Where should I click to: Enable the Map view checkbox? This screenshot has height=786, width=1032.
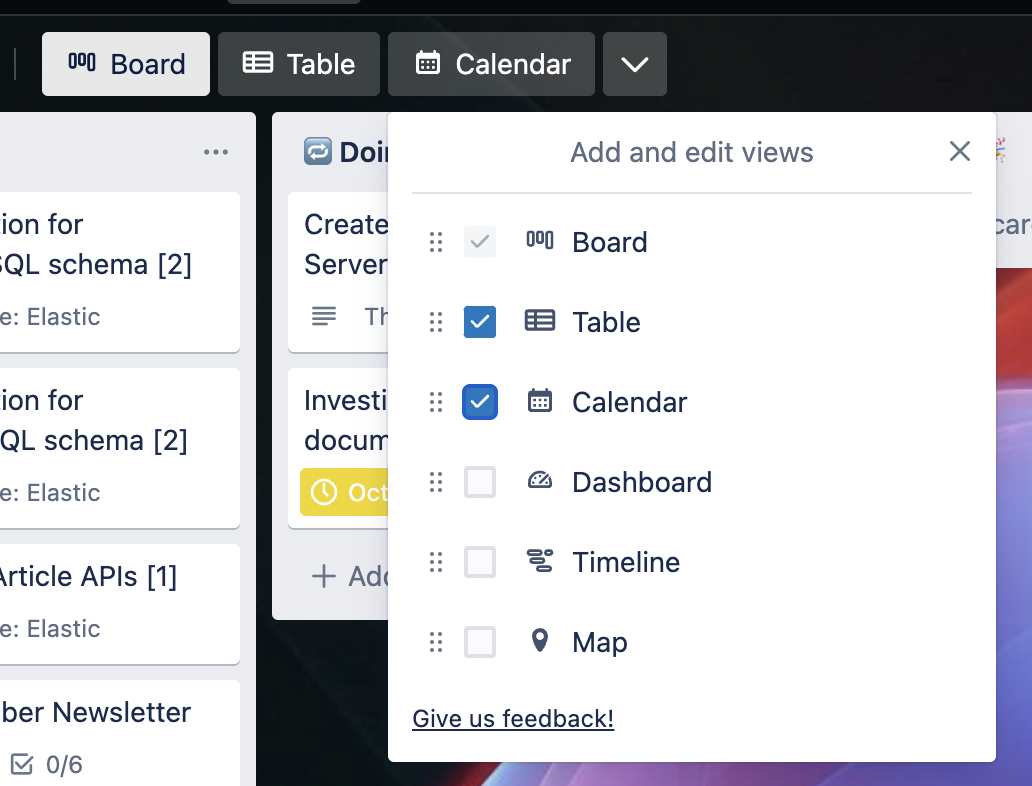[x=479, y=642]
